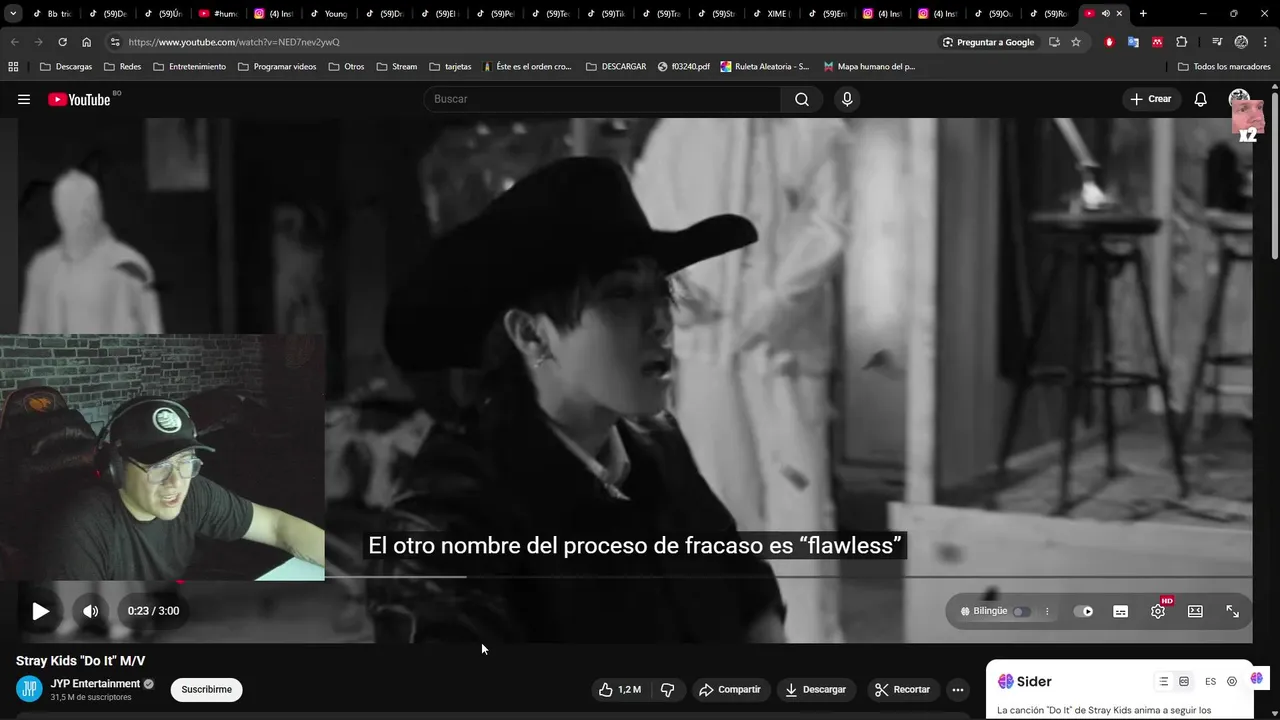Image resolution: width=1280 pixels, height=720 pixels.
Task: Toggle subtitles in the player
Action: click(1121, 611)
